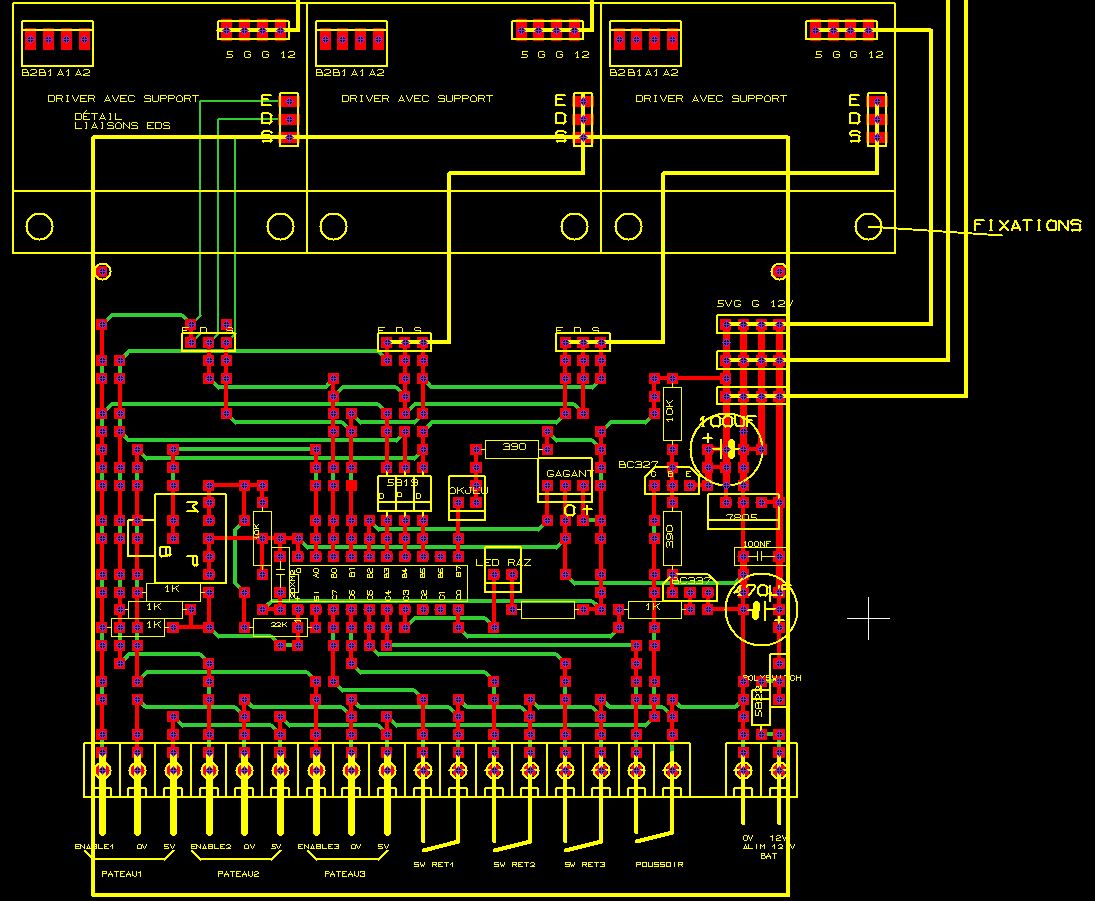Screen dimensions: 1095x901
Task: Pick the BC337 transistor footprint
Action: point(690,587)
